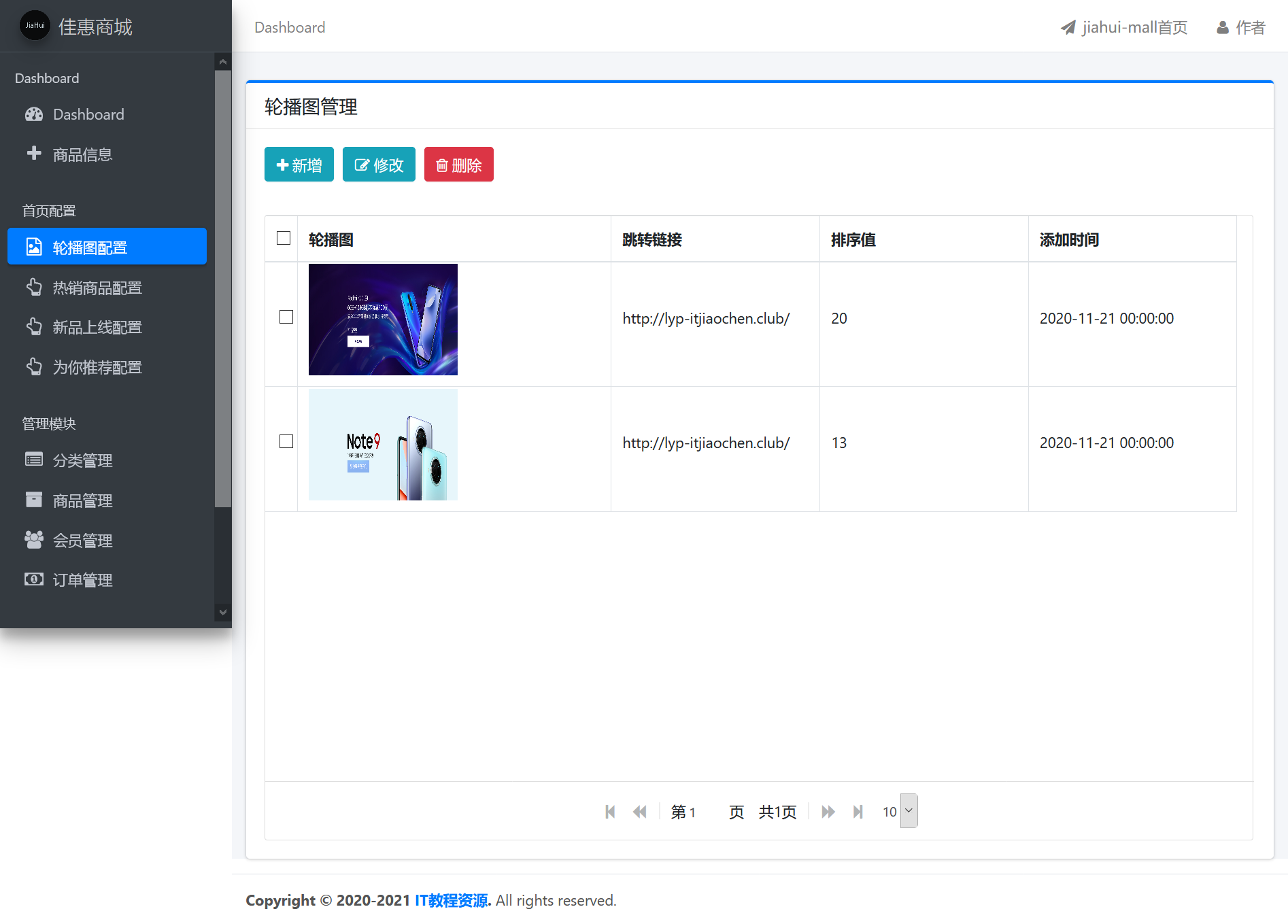The width and height of the screenshot is (1288, 924).
Task: Jump to last page pagination icon
Action: [x=858, y=812]
